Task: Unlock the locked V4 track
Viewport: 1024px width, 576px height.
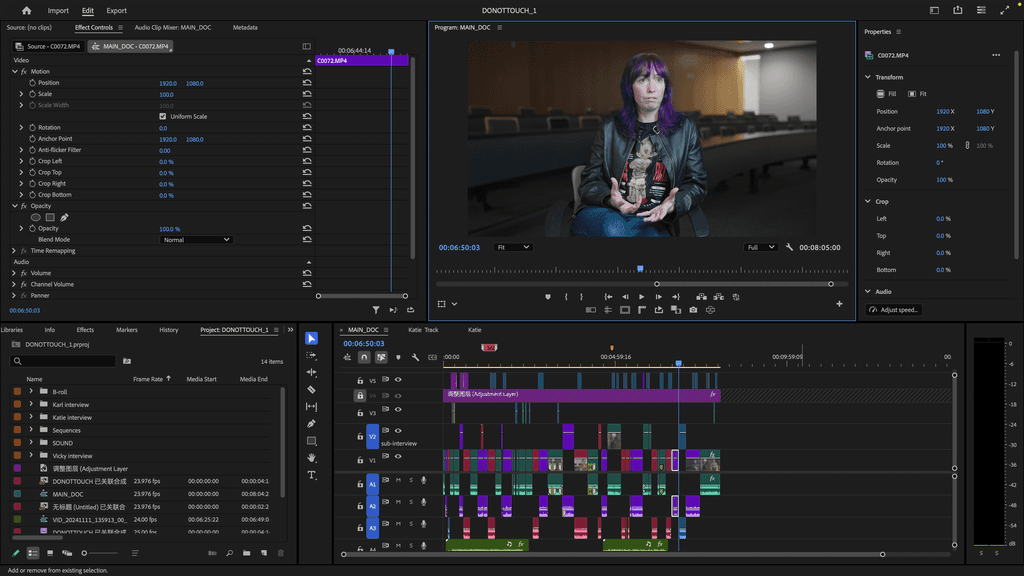Action: click(360, 396)
